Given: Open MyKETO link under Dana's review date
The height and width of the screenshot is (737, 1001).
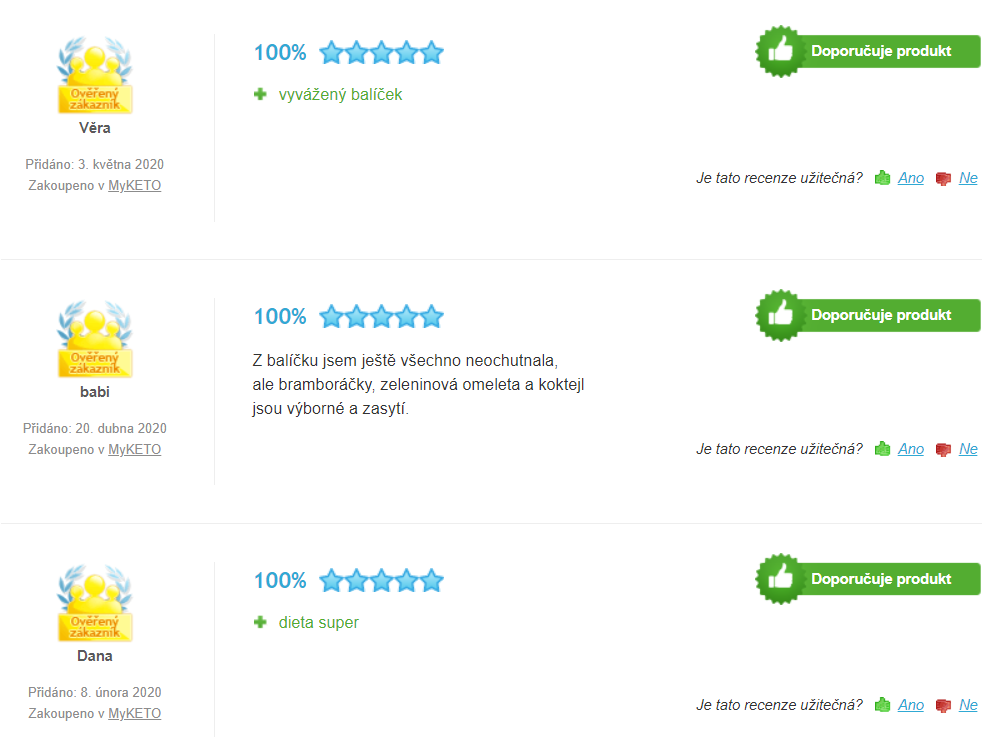Looking at the screenshot, I should click(x=135, y=713).
